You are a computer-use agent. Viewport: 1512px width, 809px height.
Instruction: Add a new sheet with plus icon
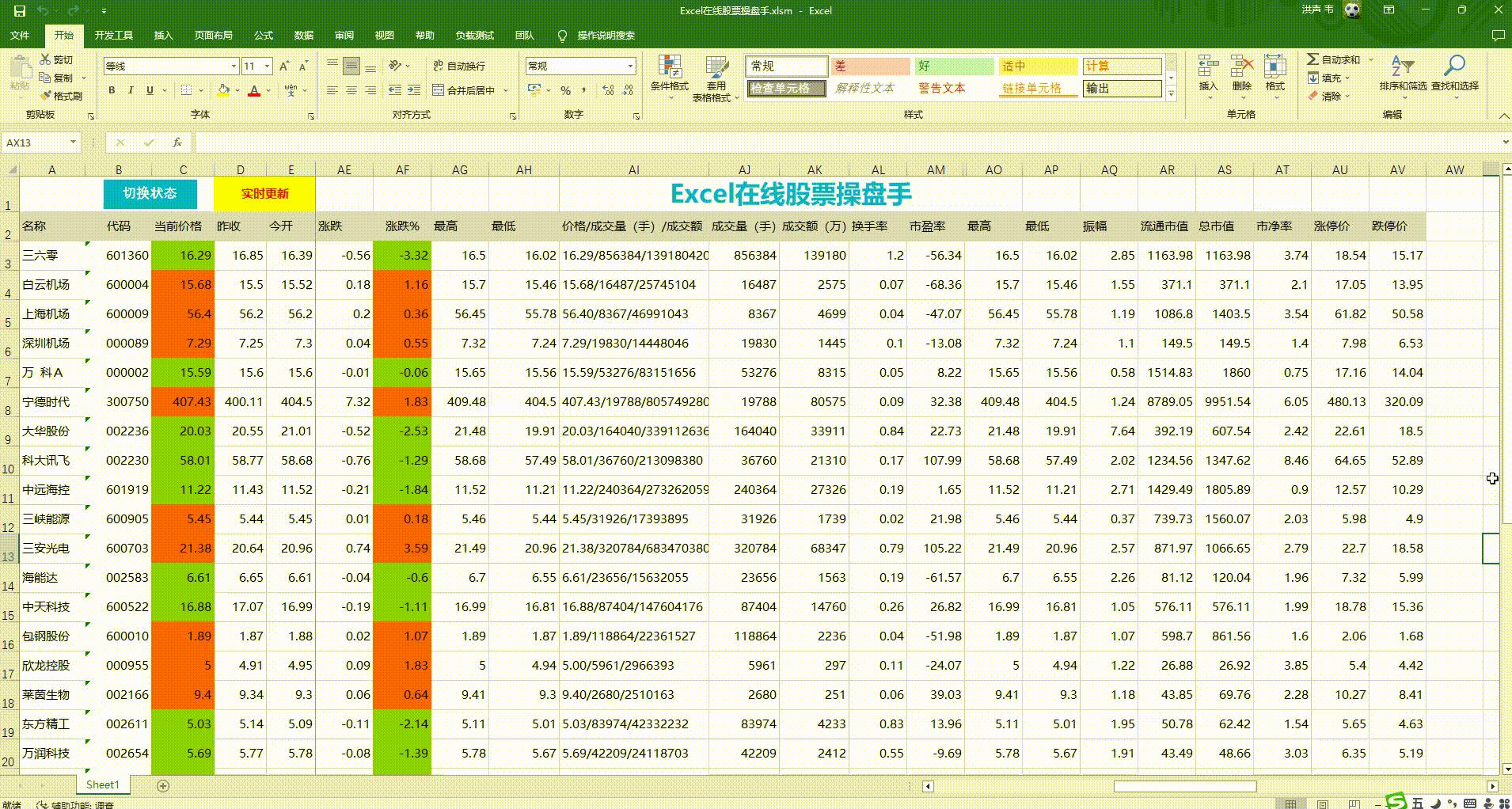163,785
